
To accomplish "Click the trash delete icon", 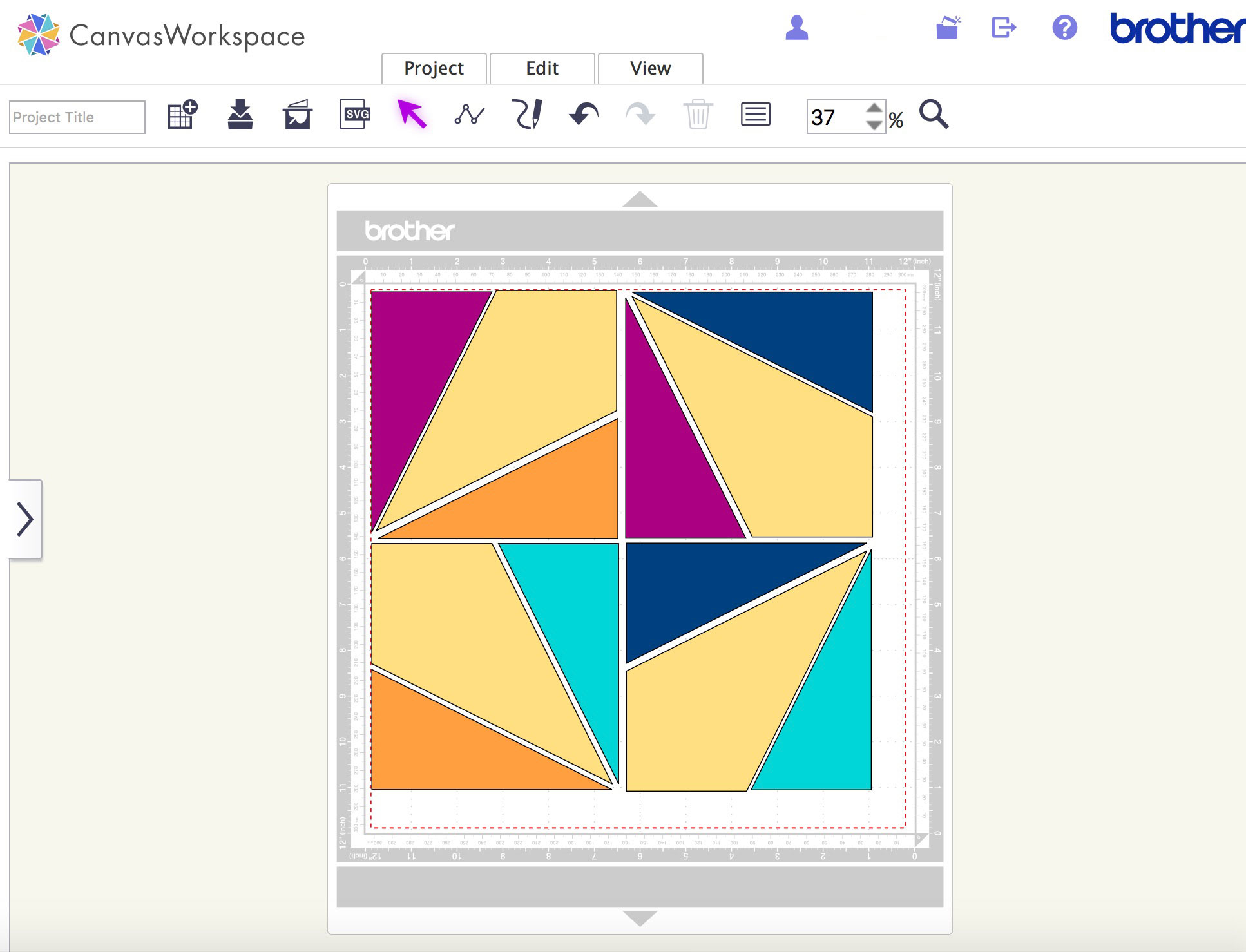I will point(698,115).
